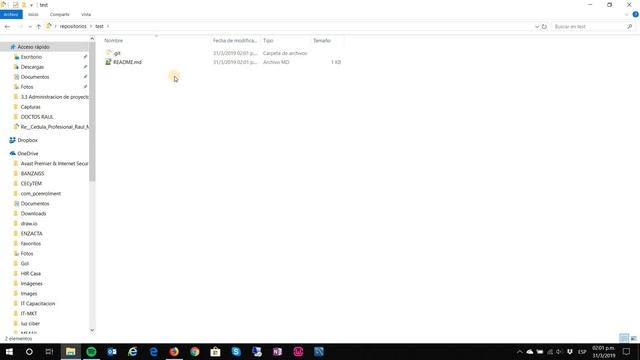This screenshot has width=640, height=360.
Task: Open the quick access toolbar dropdown arrow
Action: [31, 5]
